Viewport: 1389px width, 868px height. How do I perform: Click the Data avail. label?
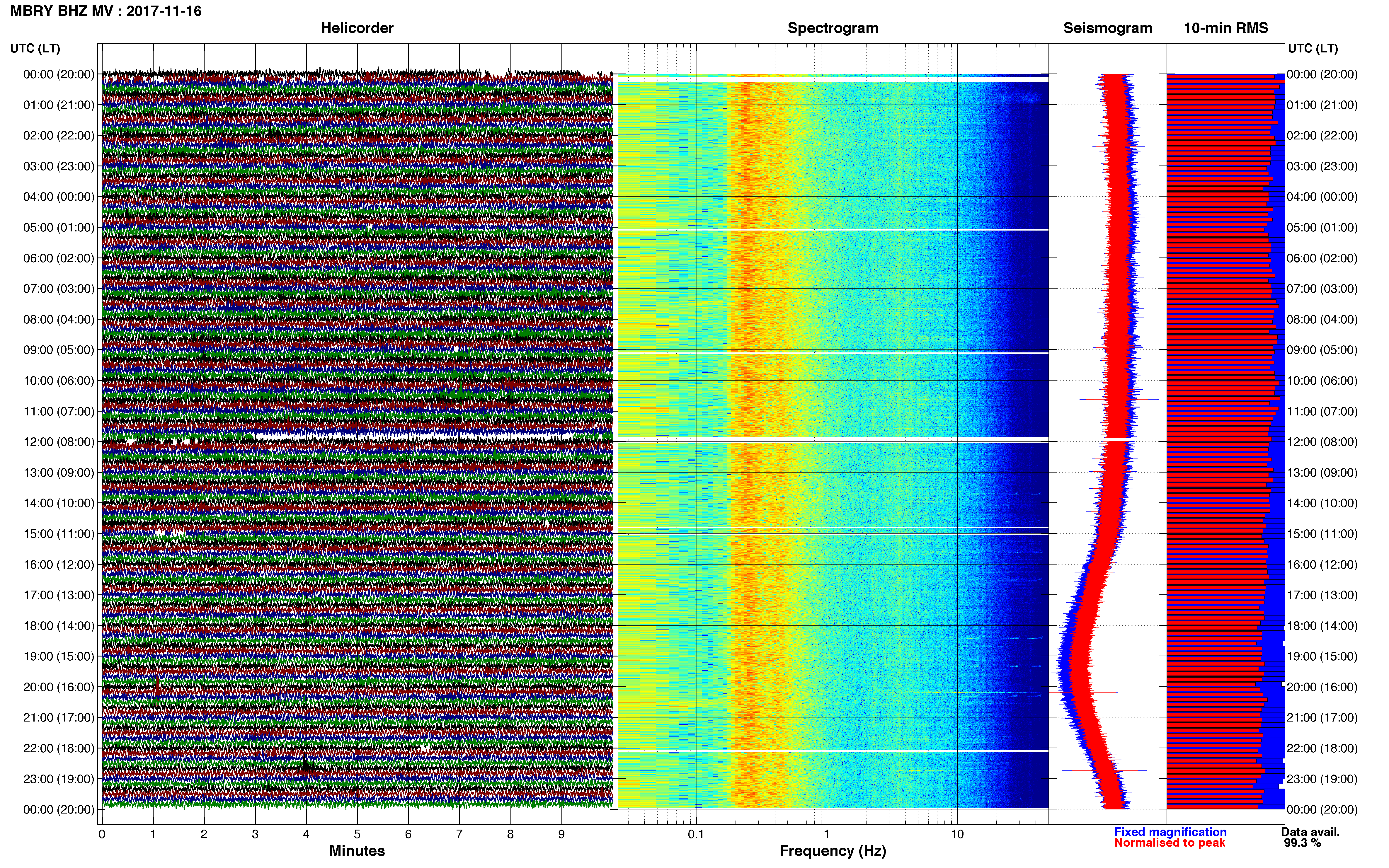1310,833
